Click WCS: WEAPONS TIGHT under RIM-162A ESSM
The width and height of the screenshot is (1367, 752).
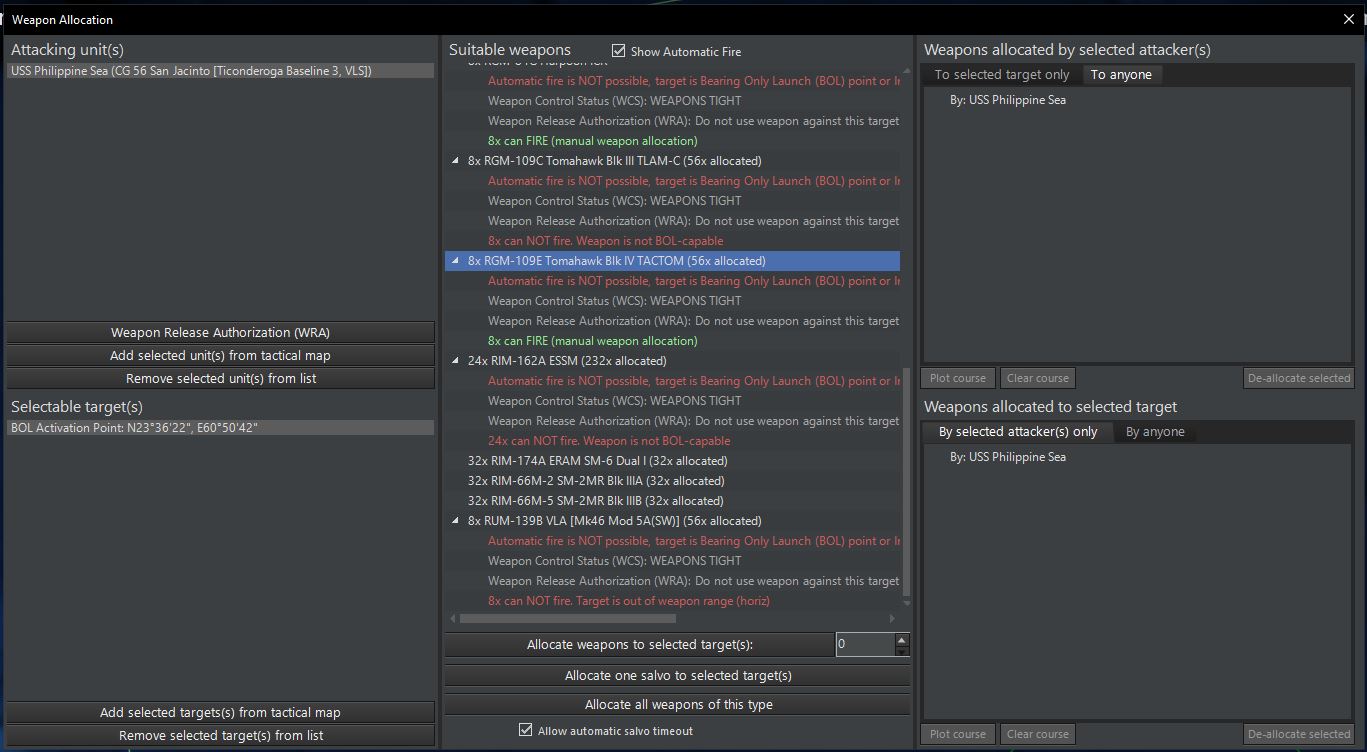pyautogui.click(x=614, y=401)
